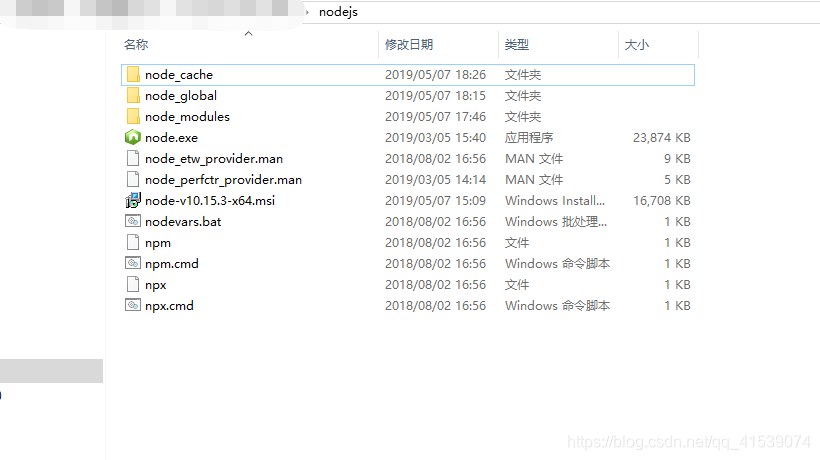The height and width of the screenshot is (460, 820).
Task: Select the node_modules folder name
Action: click(187, 117)
